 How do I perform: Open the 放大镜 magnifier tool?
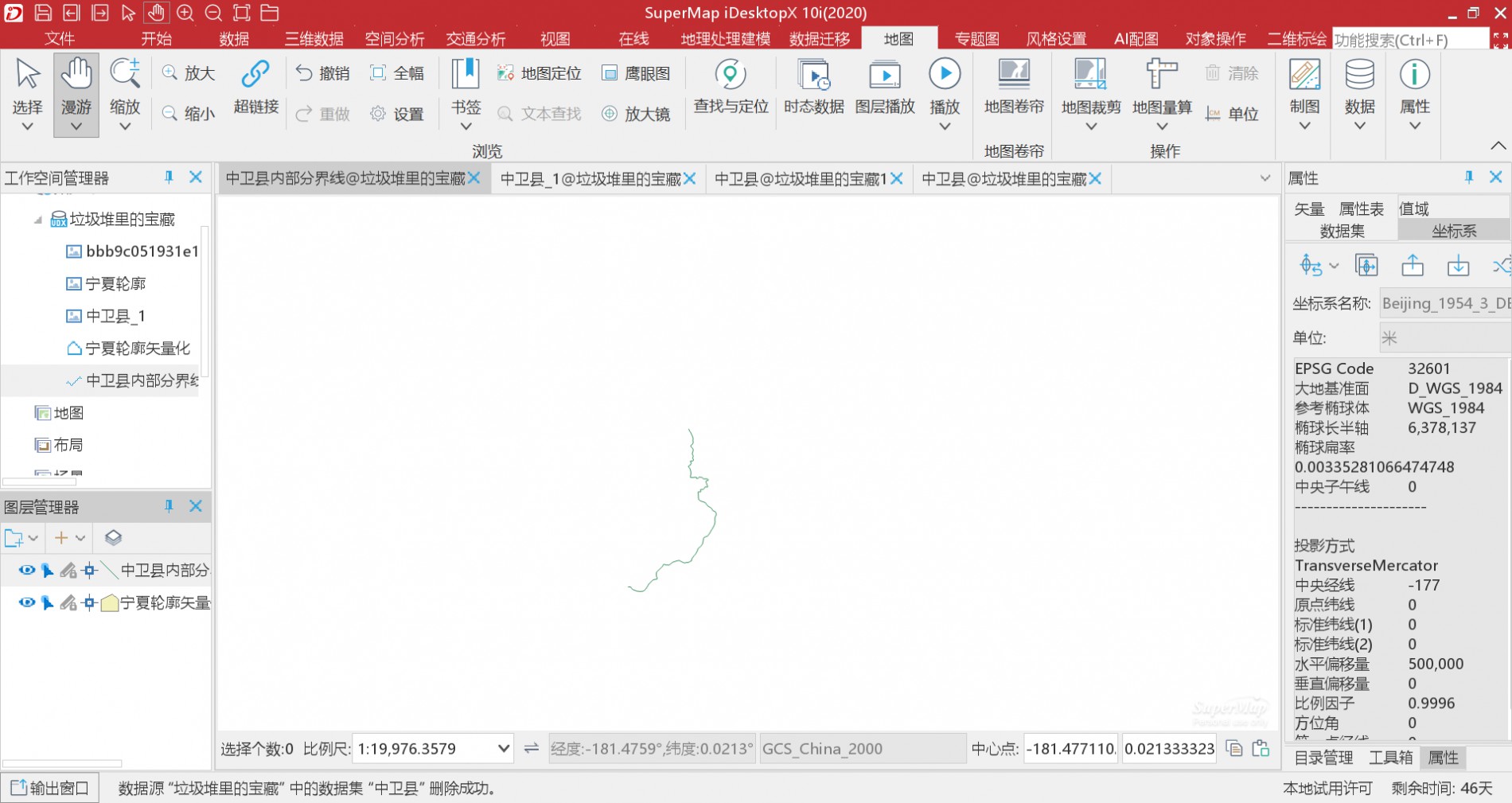(x=636, y=114)
